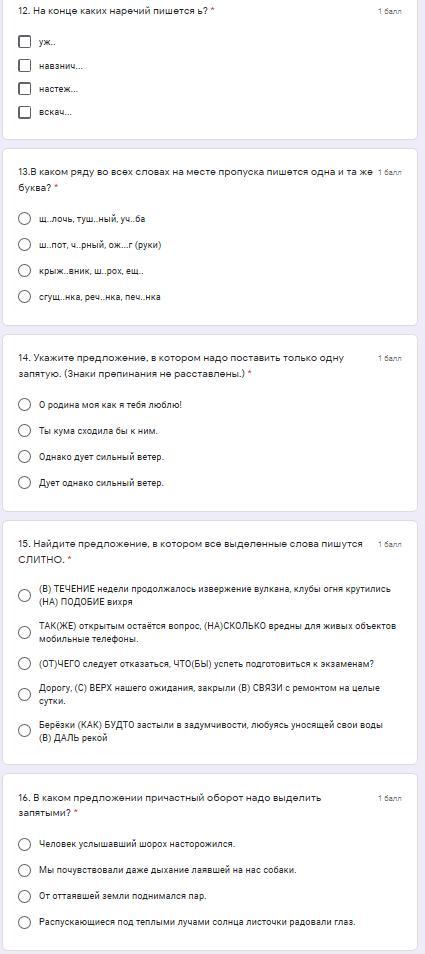
Task: Choose the 'ТАК(ЖЕ) открытым остаётся вопрос' option
Action: (x=24, y=632)
